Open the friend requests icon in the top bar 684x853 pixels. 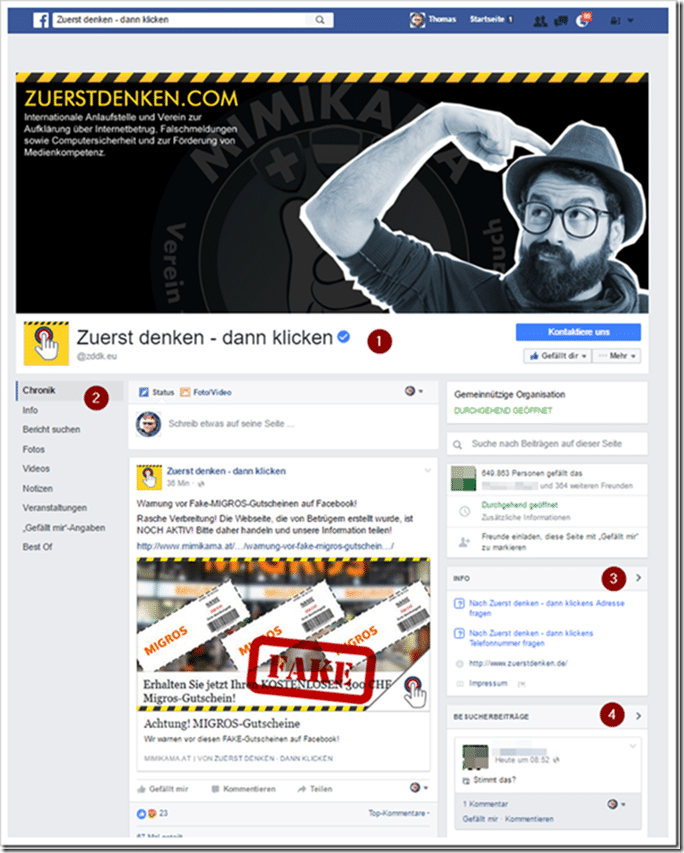pyautogui.click(x=540, y=21)
